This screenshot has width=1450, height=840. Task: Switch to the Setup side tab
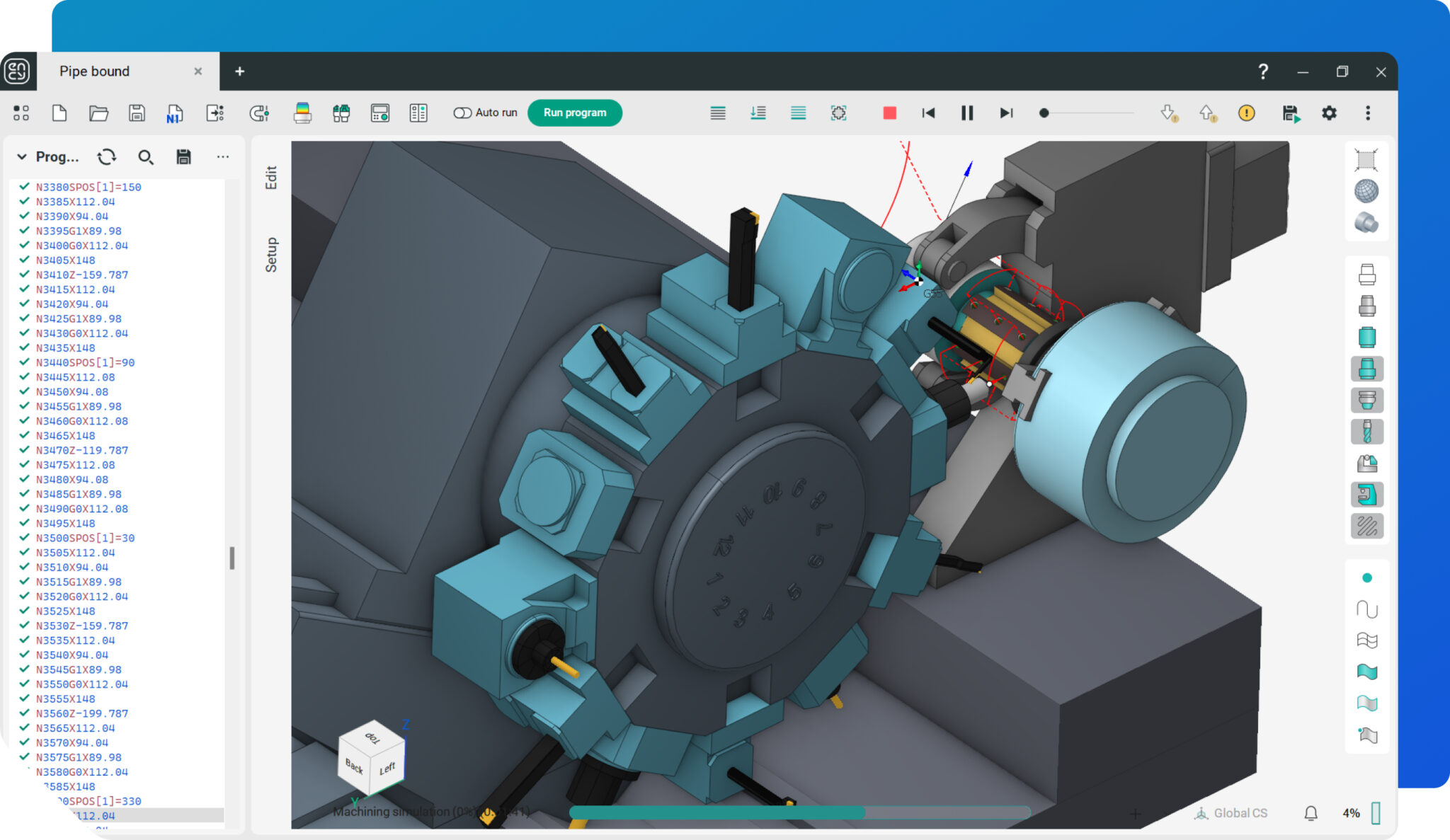pyautogui.click(x=271, y=255)
